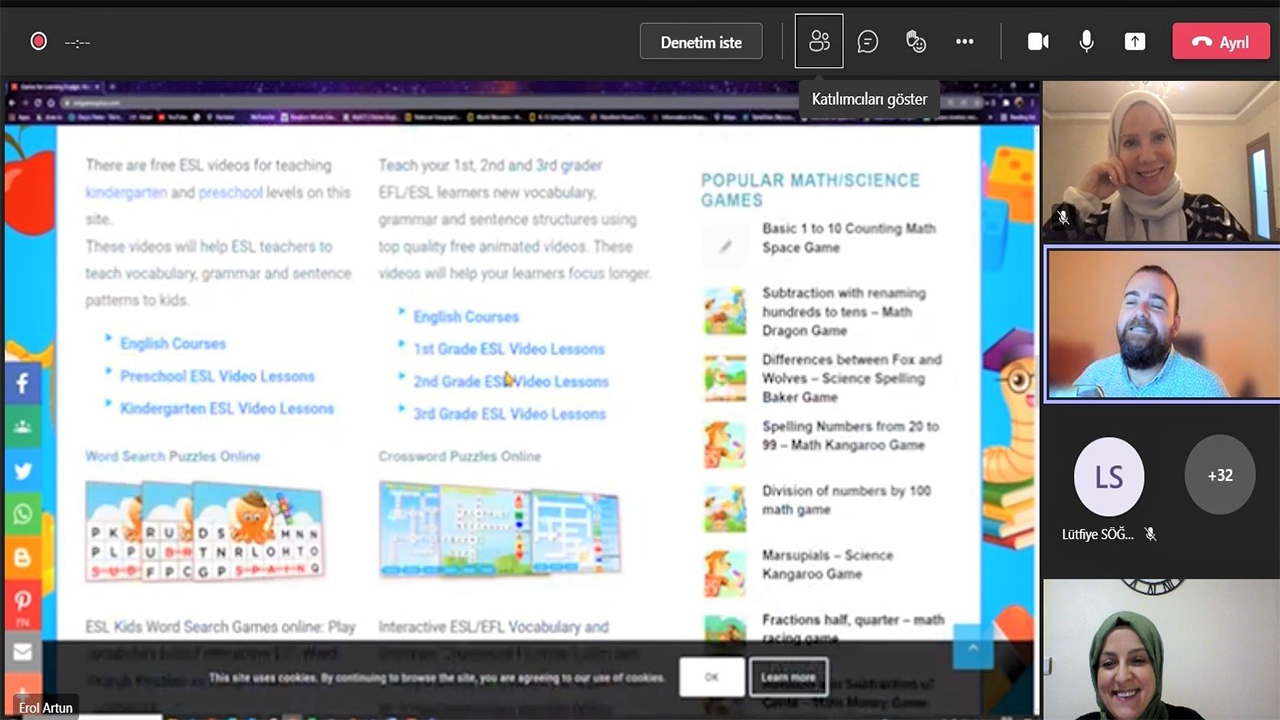Open English Courses link above 1st Grade
The width and height of the screenshot is (1280, 720).
coord(466,317)
